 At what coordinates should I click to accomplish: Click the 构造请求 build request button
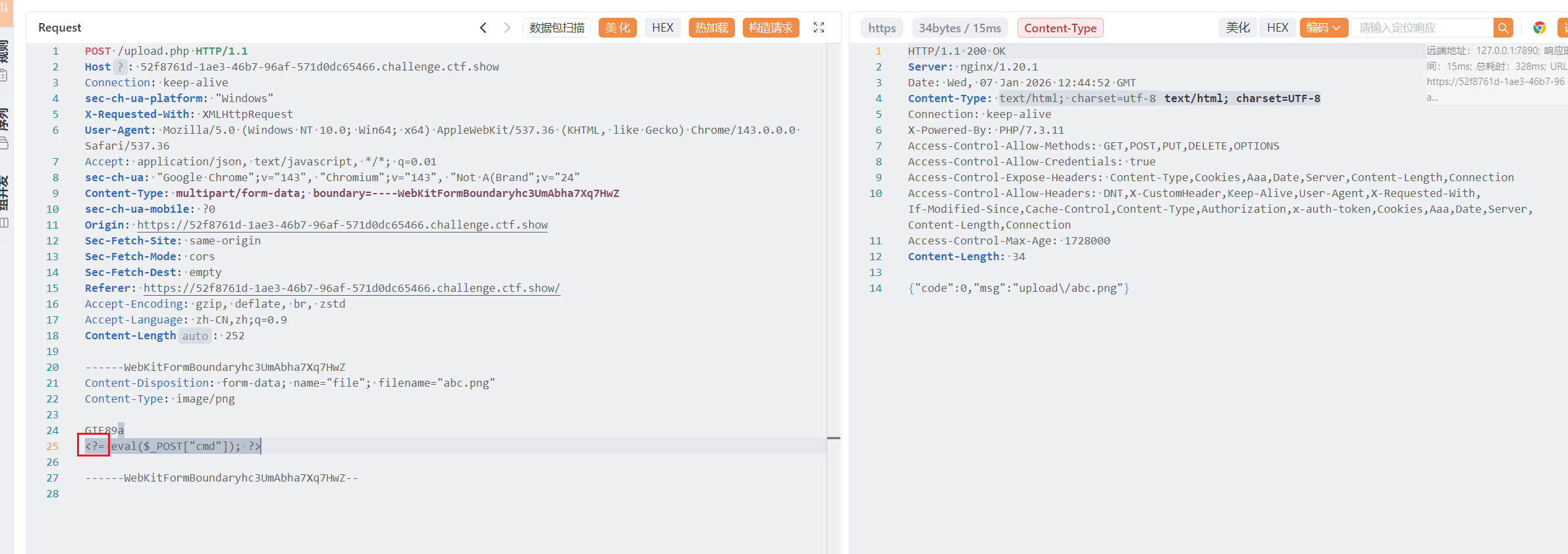(770, 28)
